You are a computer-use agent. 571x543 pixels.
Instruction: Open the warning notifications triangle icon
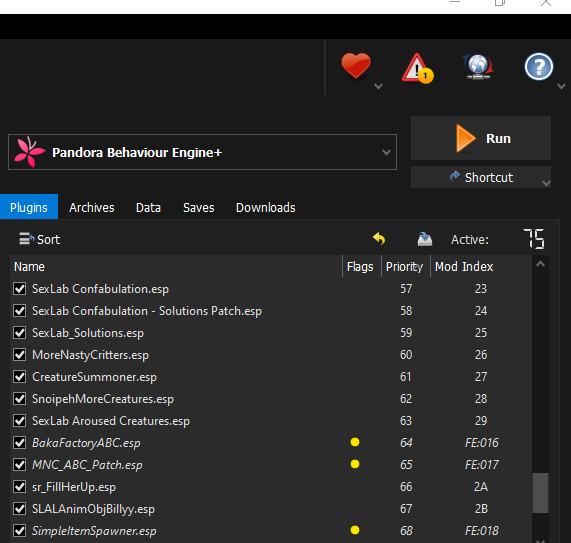coord(417,68)
